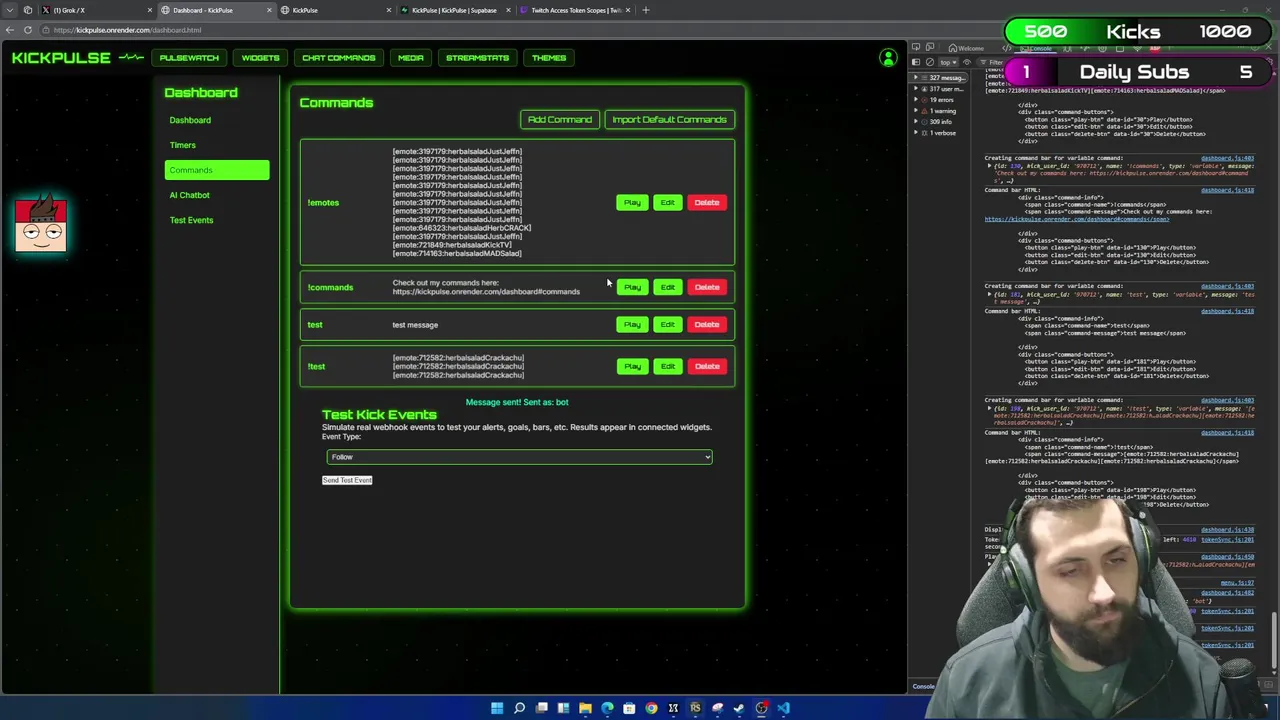Image resolution: width=1280 pixels, height=720 pixels.
Task: Switch to the Supabase browser tab
Action: point(455,10)
